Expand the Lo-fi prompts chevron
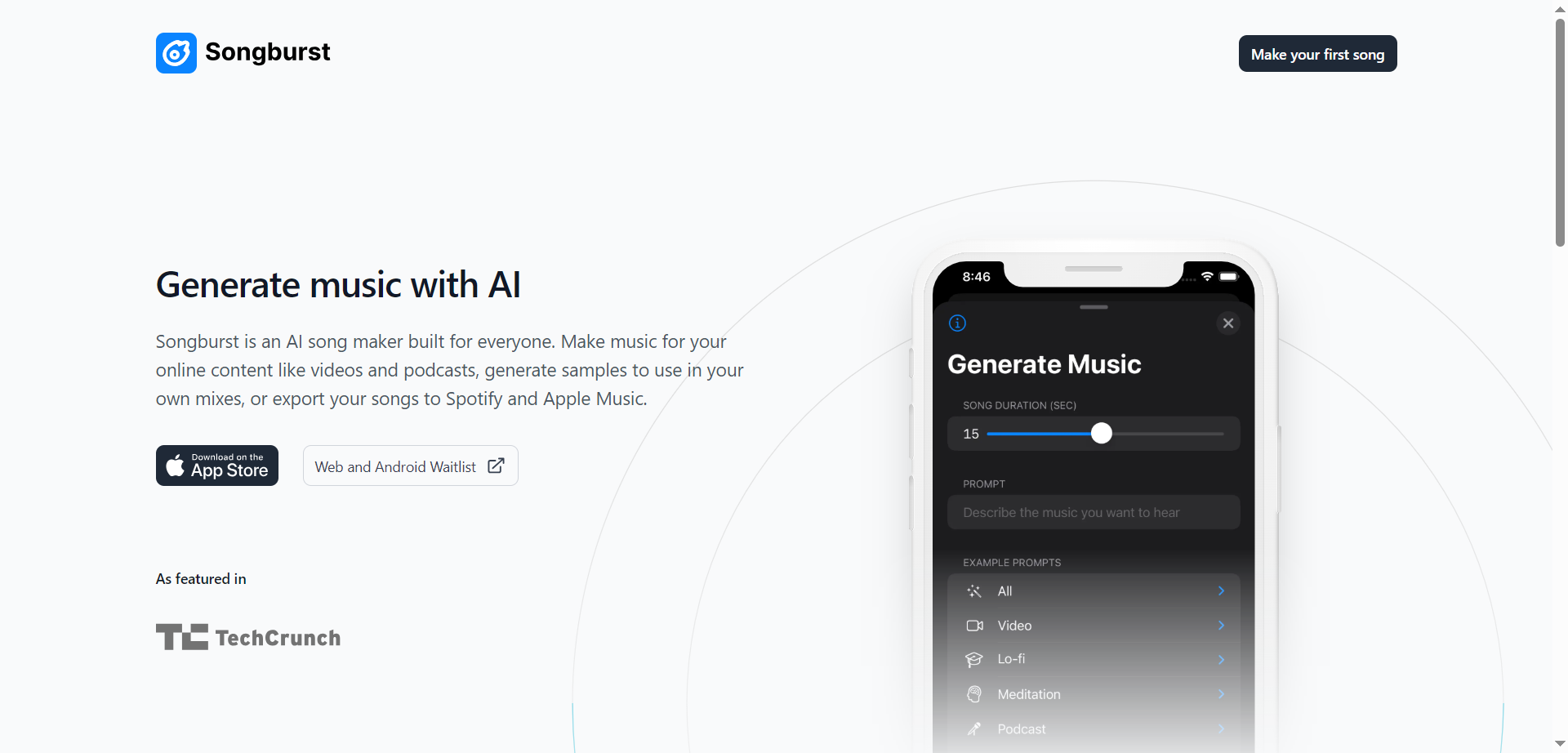This screenshot has height=753, width=1568. click(1221, 660)
